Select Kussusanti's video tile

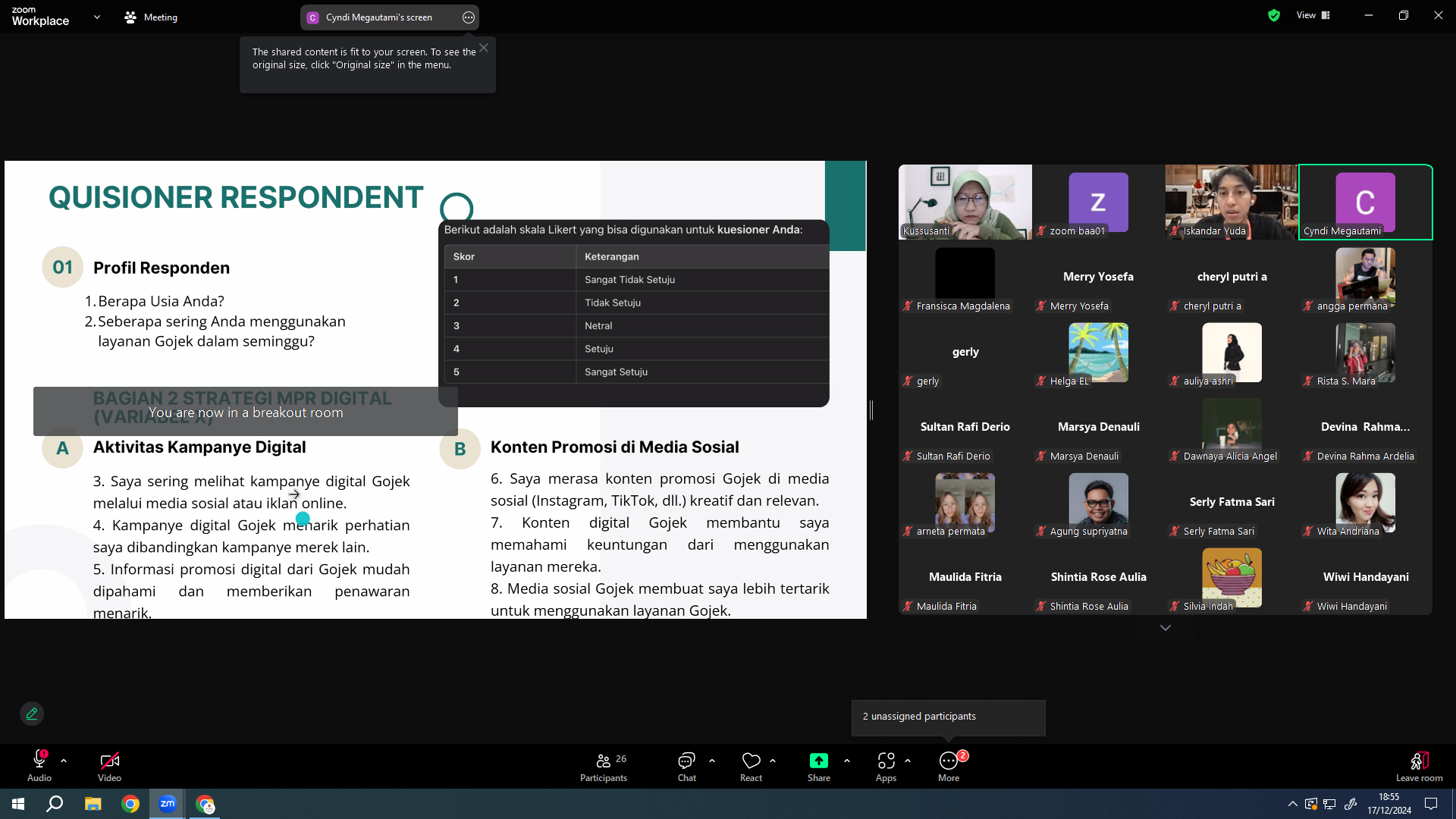tap(965, 202)
